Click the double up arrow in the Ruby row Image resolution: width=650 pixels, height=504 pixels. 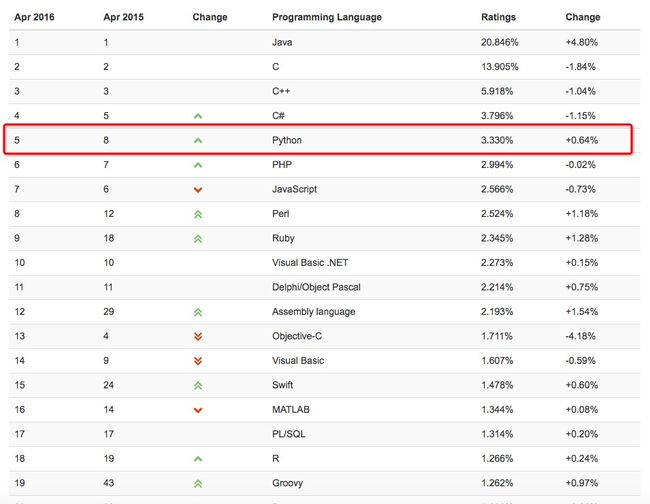[198, 239]
